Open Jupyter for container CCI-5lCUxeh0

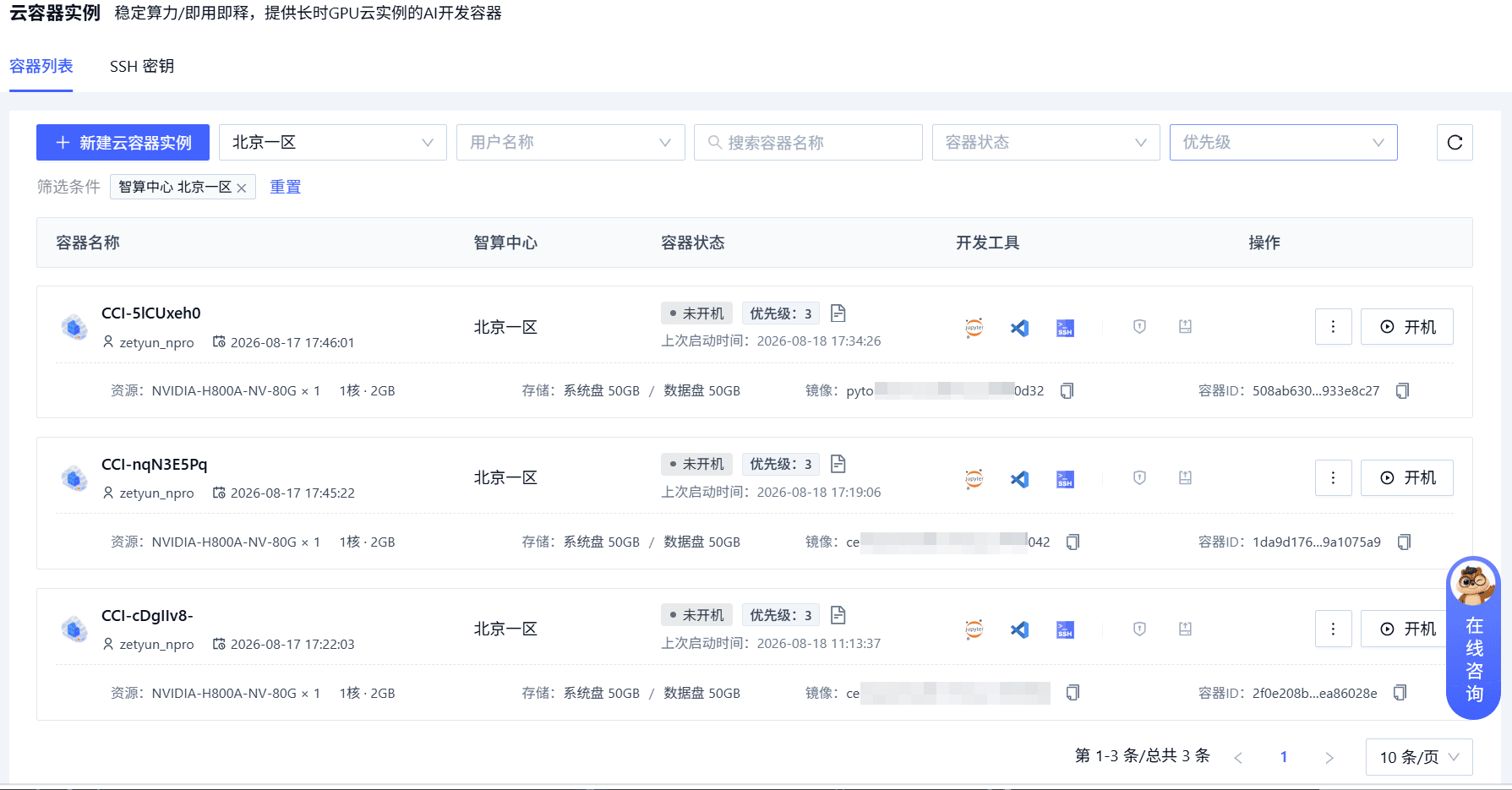coord(974,328)
